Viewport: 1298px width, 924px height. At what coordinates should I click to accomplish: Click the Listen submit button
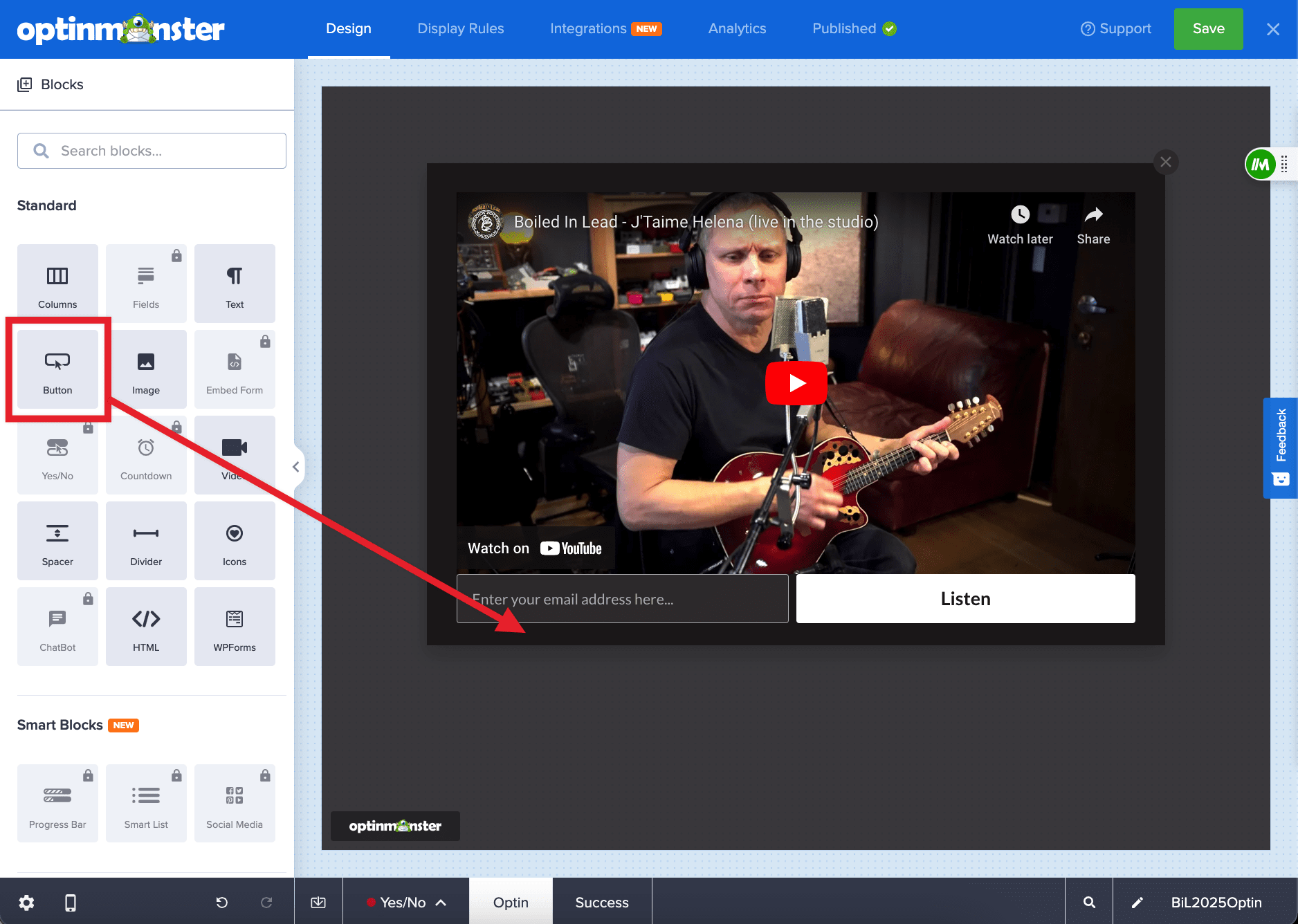tap(966, 599)
